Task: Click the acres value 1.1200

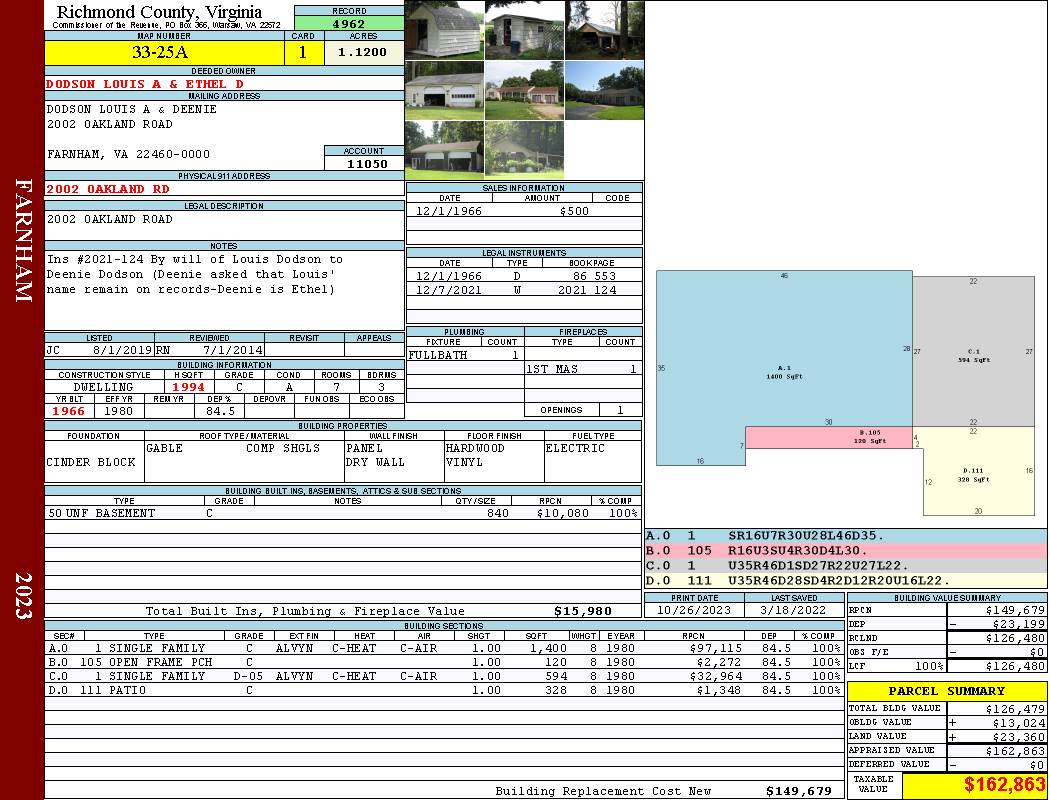Action: coord(362,53)
